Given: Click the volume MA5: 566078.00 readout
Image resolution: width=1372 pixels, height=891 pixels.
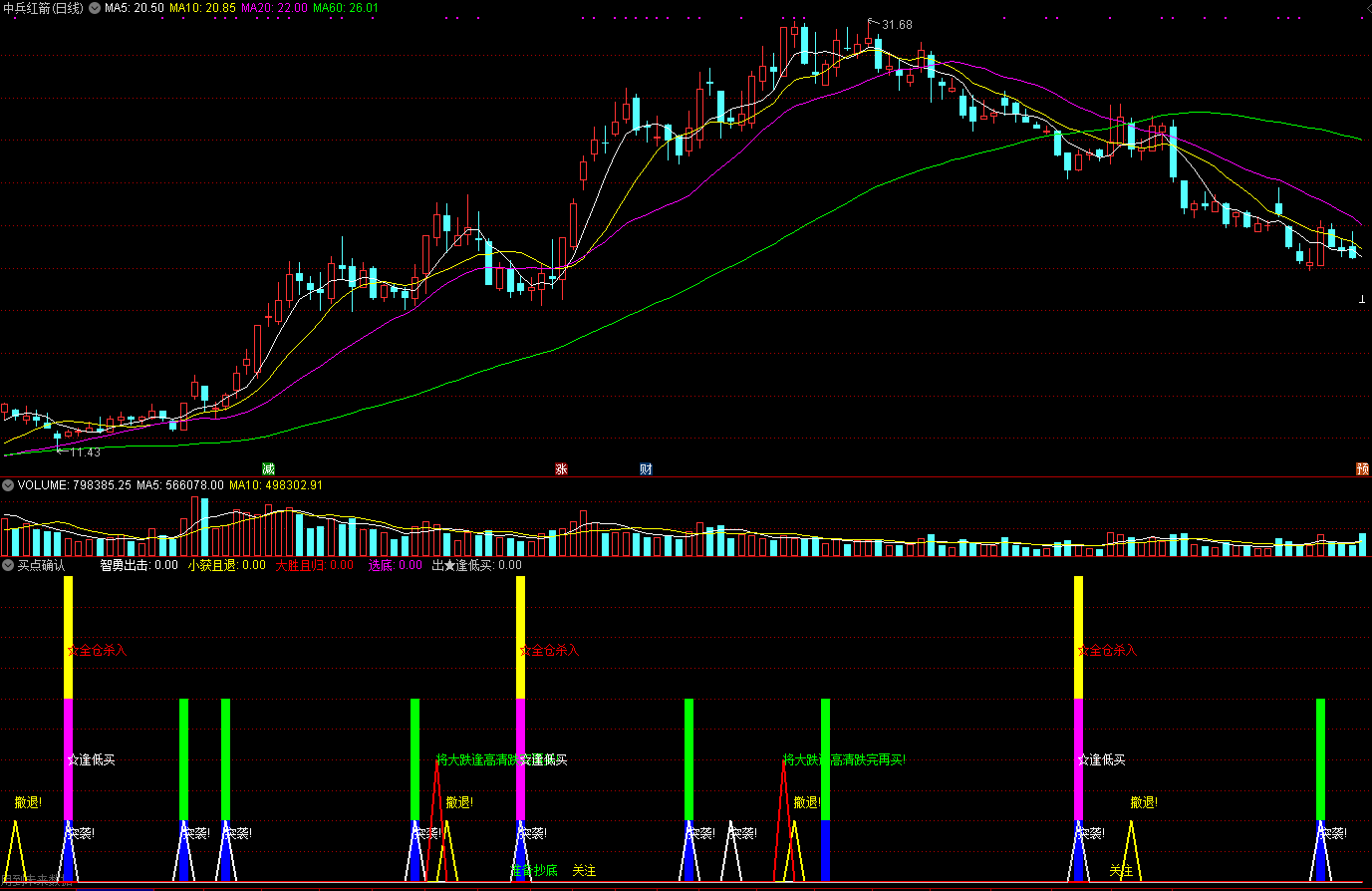Looking at the screenshot, I should tap(180, 485).
